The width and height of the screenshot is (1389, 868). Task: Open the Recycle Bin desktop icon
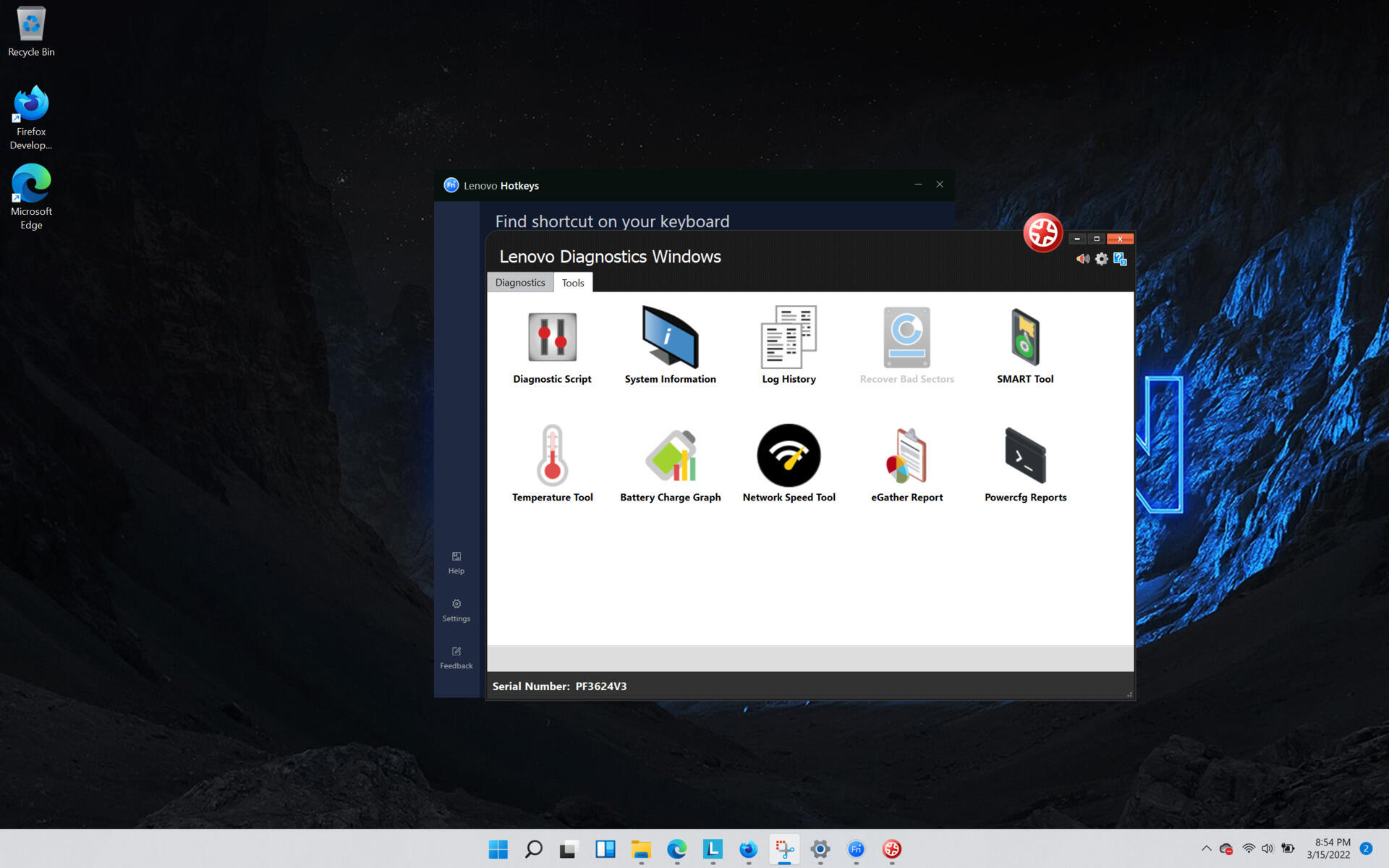pyautogui.click(x=31, y=32)
